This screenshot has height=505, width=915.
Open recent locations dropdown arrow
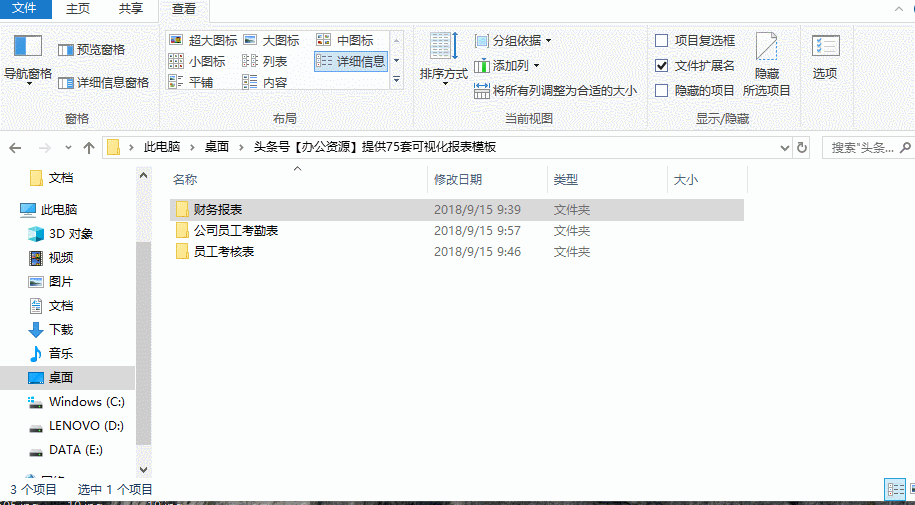pos(68,148)
